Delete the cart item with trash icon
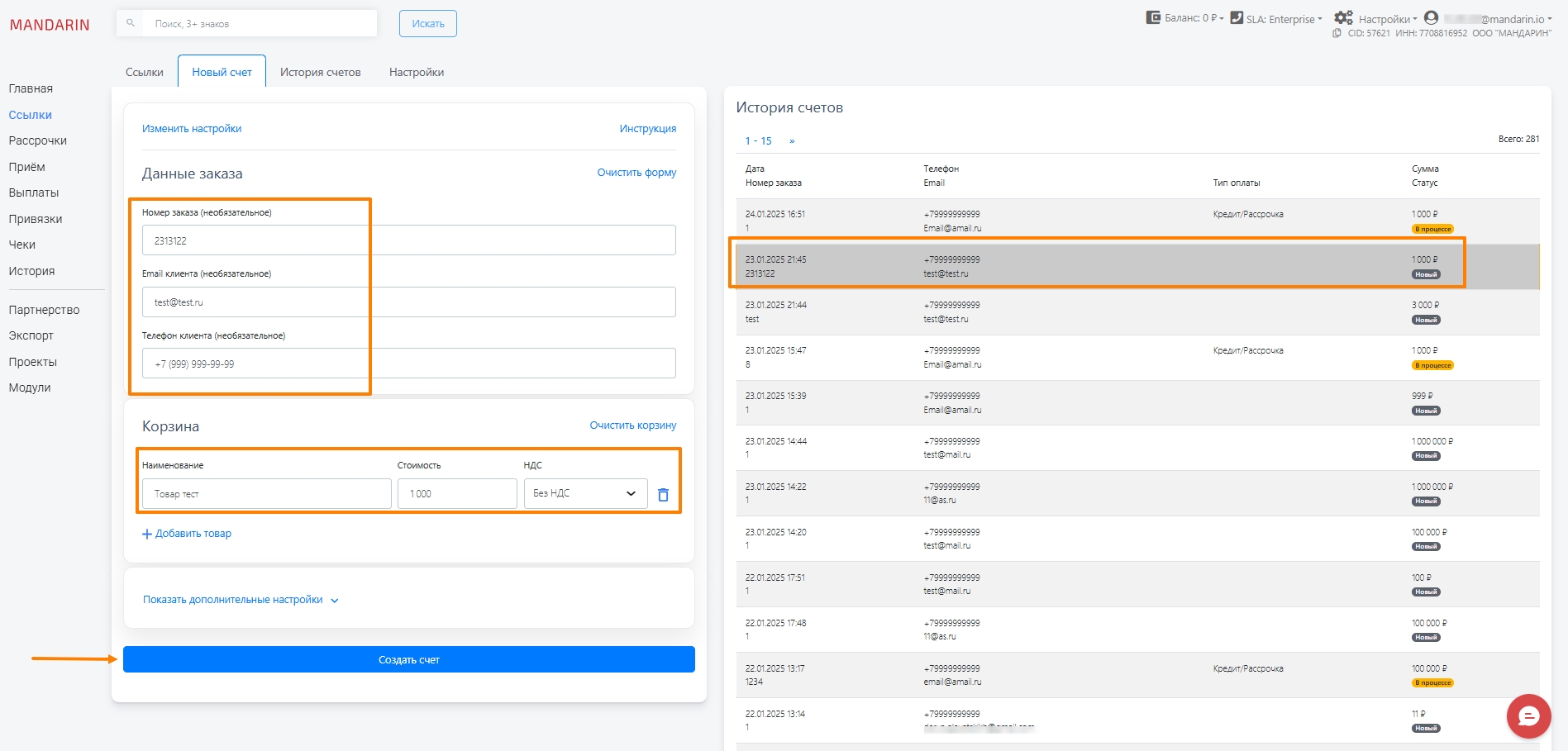This screenshot has height=751, width=1568. [x=663, y=494]
